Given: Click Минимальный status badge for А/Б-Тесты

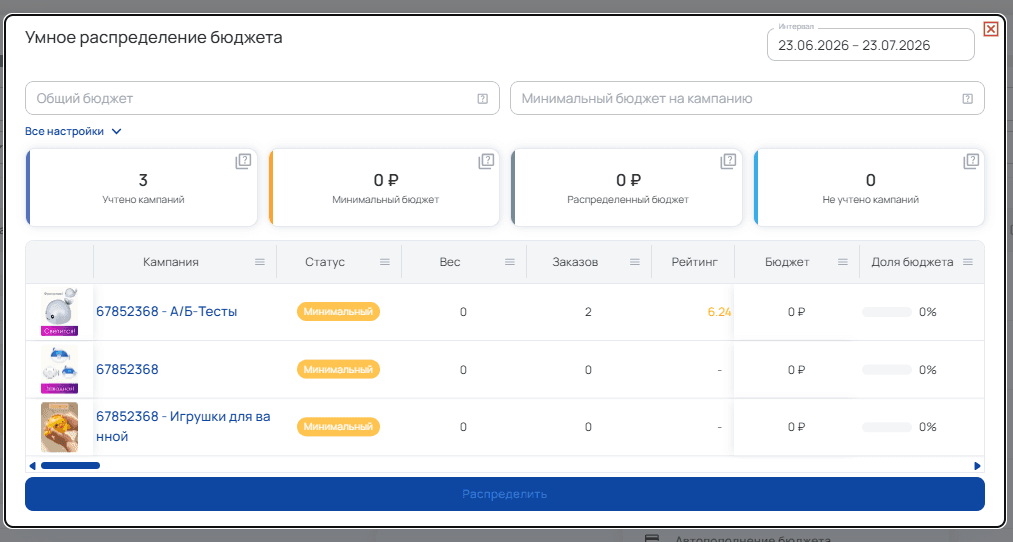Looking at the screenshot, I should 338,311.
